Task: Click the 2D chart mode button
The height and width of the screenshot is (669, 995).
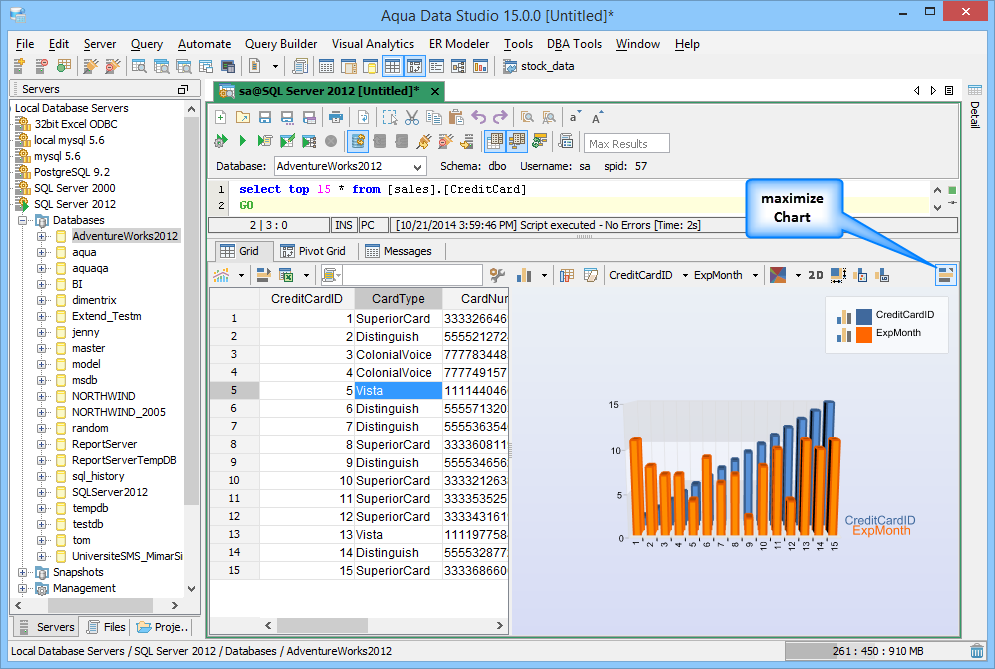Action: (816, 275)
